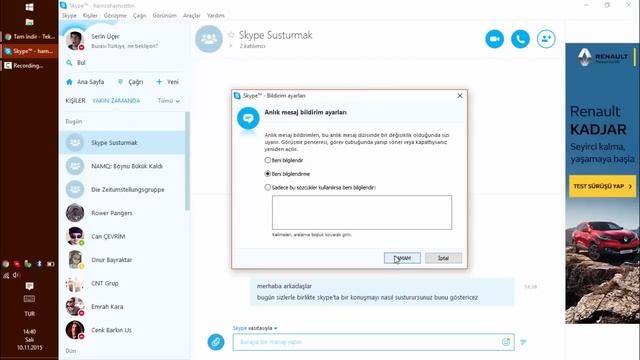Open Onur Bayraktar contact avatar
Image resolution: width=640 pixels, height=360 pixels.
pyautogui.click(x=75, y=260)
